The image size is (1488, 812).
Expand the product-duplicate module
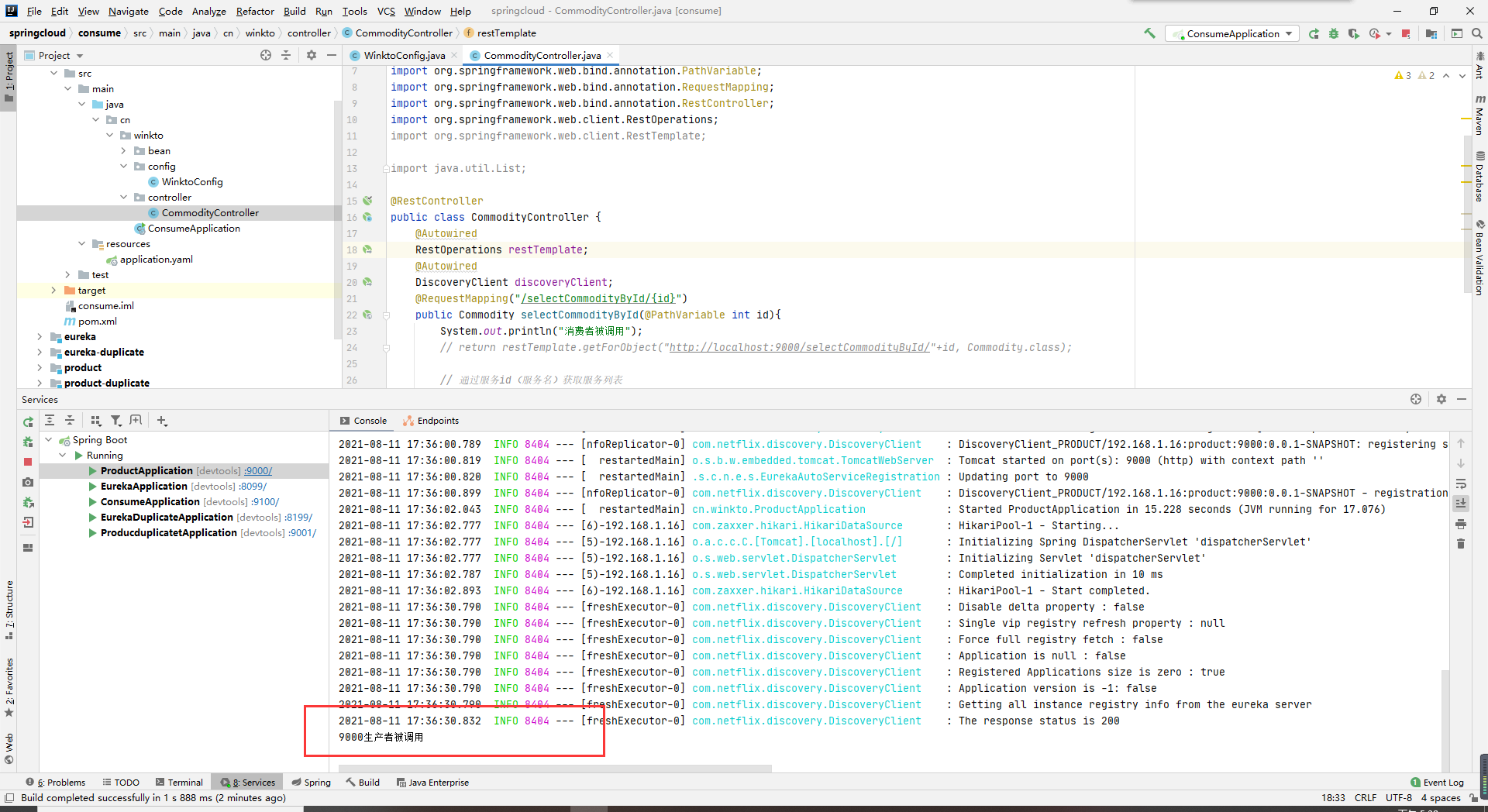(x=40, y=384)
